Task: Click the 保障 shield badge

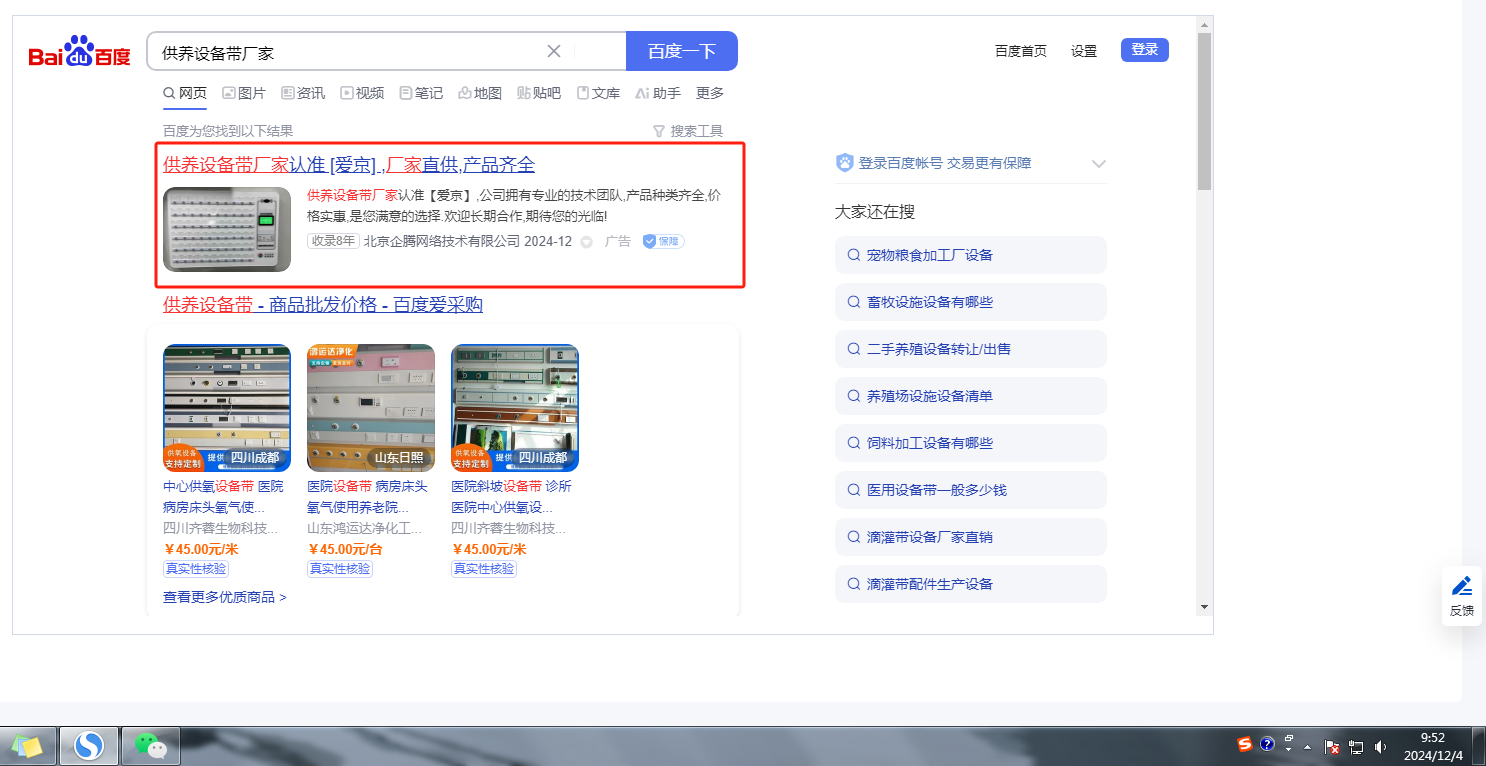Action: pyautogui.click(x=664, y=241)
